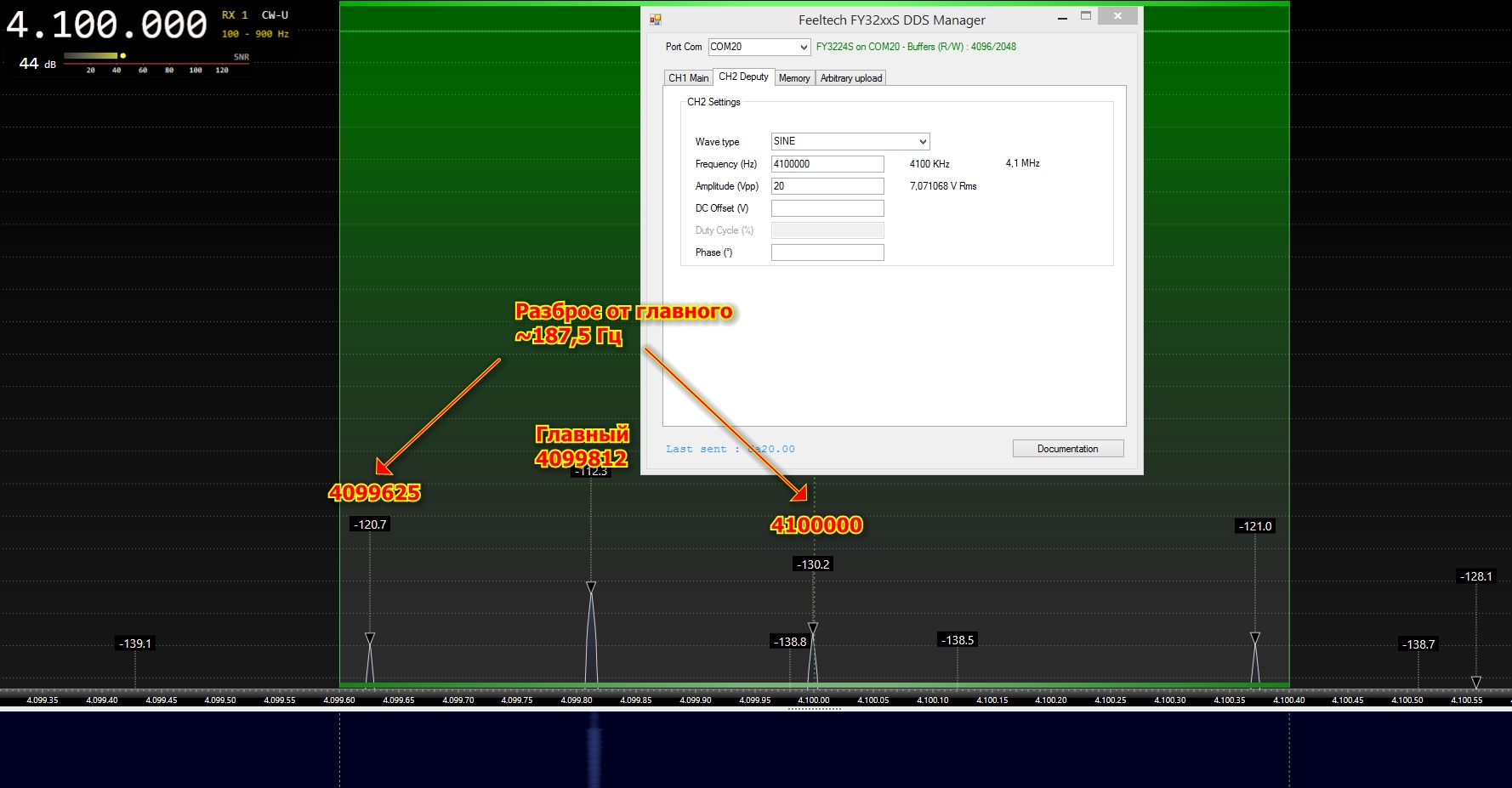Click the Last sent status text
Viewport: 1512px width, 788px height.
pos(730,449)
